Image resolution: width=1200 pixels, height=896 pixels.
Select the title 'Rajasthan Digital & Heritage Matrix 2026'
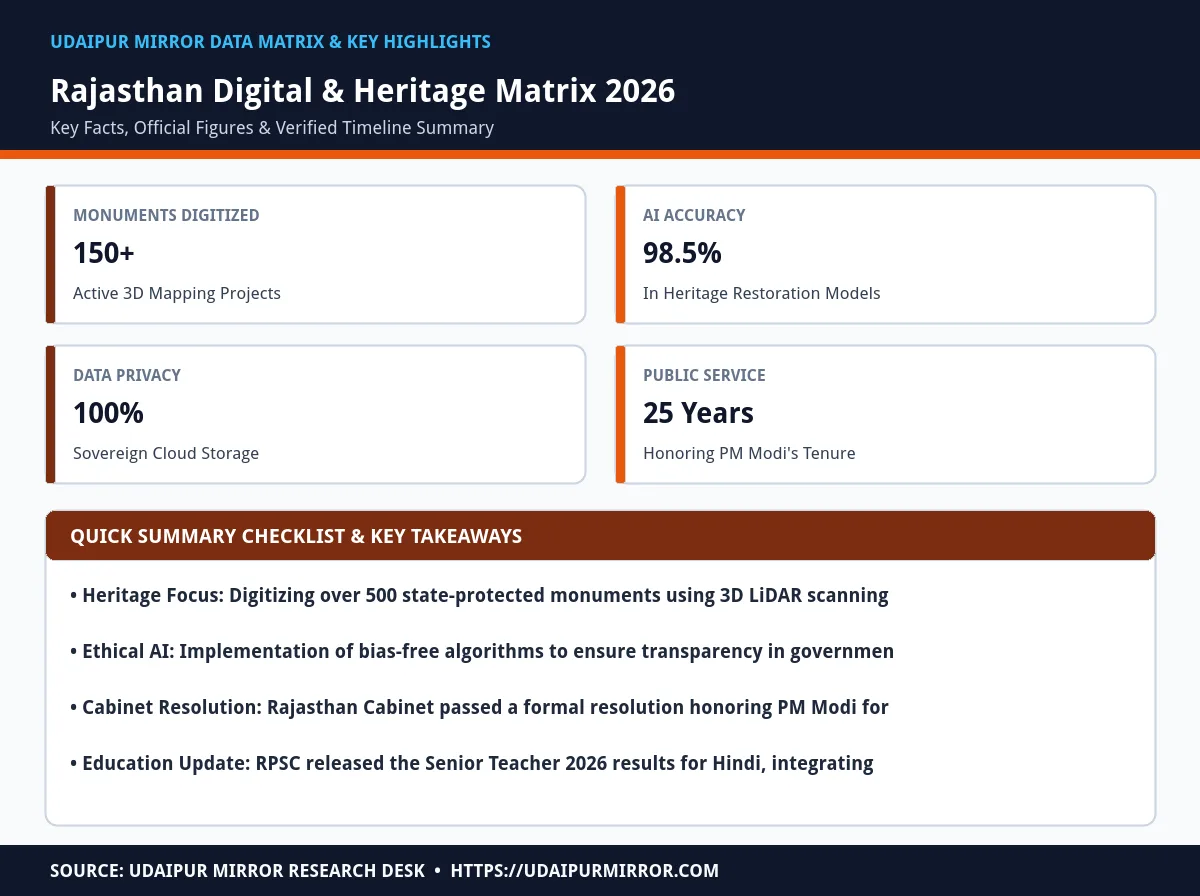pyautogui.click(x=363, y=91)
